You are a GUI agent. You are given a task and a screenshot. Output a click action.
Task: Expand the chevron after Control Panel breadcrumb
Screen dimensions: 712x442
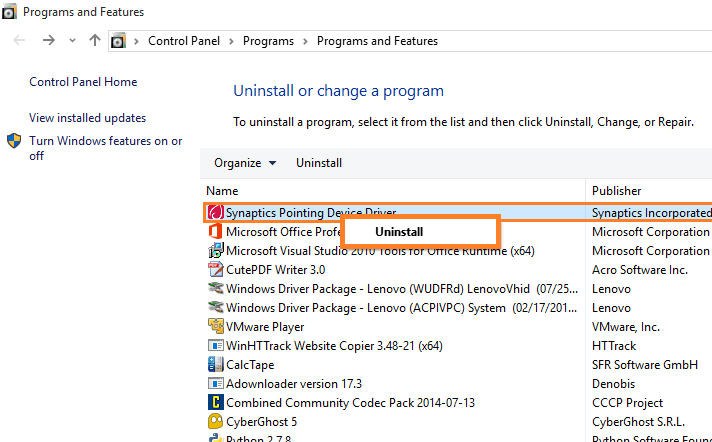(230, 41)
